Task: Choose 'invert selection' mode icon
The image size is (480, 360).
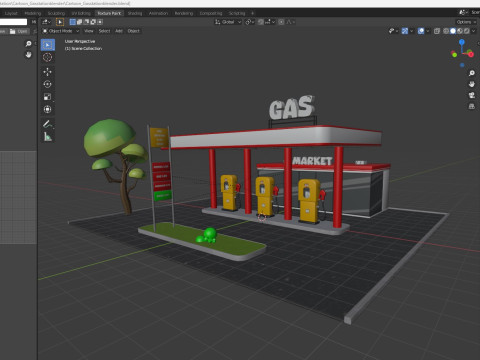Action: pyautogui.click(x=93, y=22)
